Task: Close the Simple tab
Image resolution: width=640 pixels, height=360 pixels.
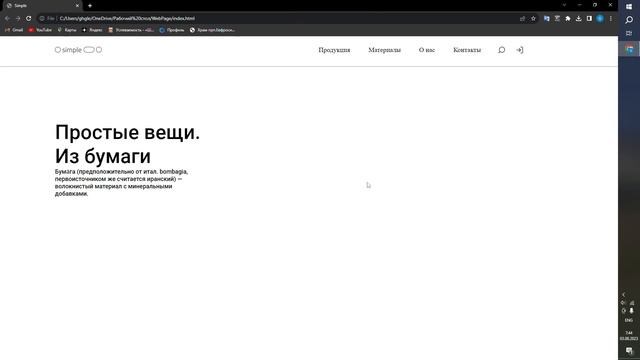Action: 77,6
